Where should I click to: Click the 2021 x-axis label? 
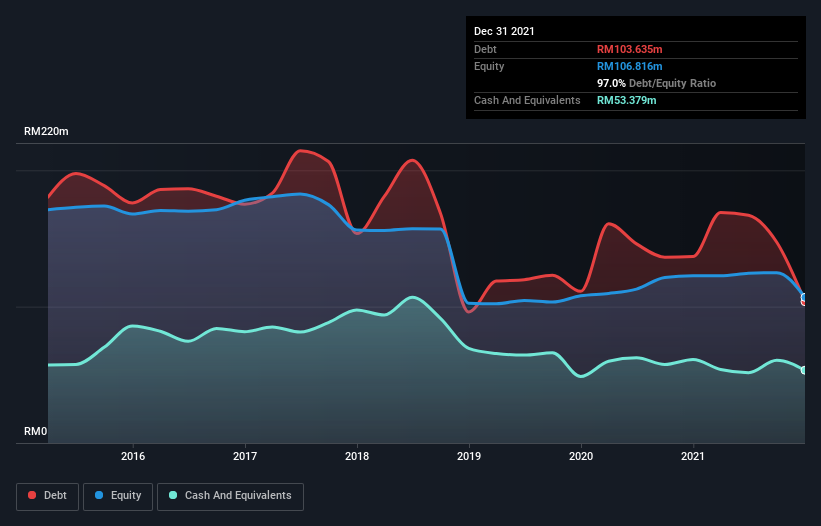693,456
